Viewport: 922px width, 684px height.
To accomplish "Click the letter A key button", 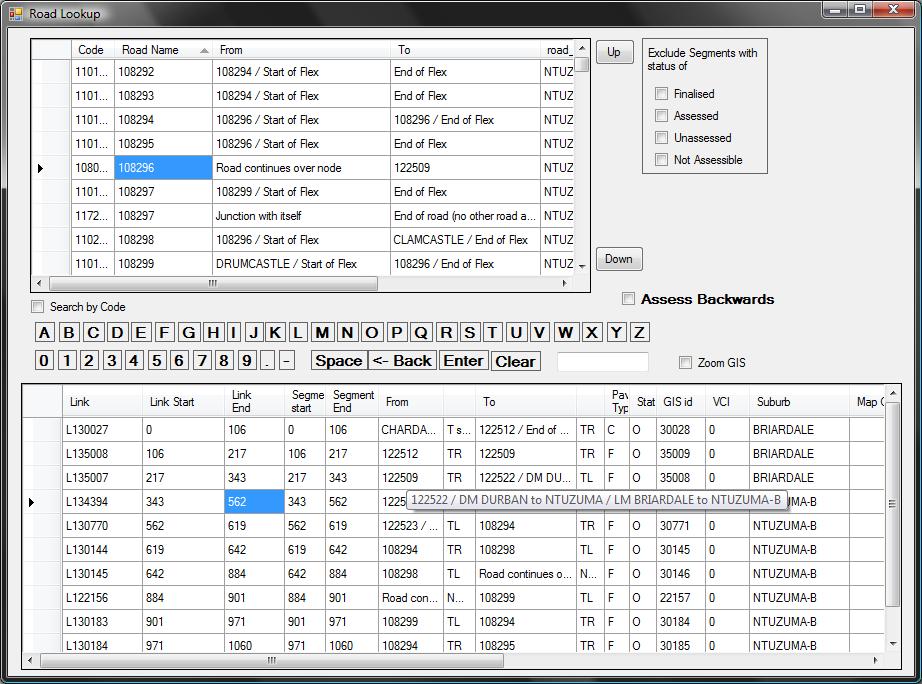I will 45,333.
